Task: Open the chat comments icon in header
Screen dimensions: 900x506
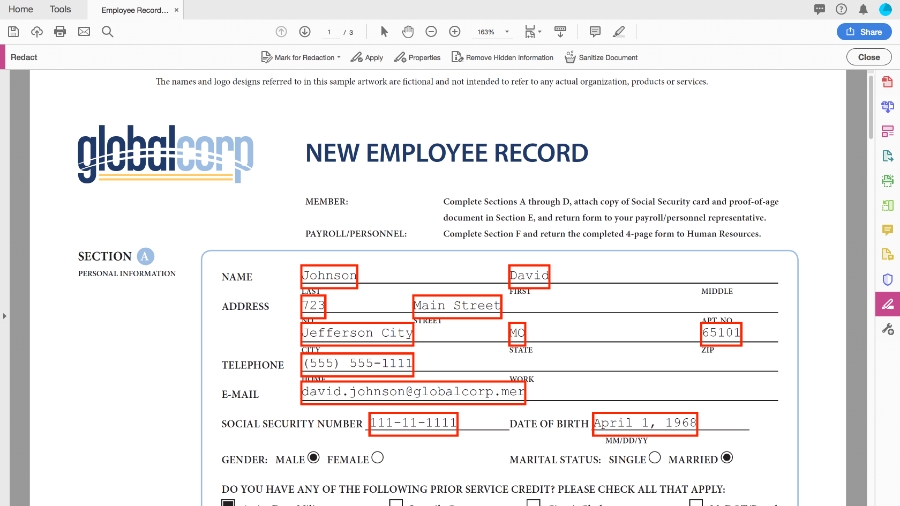Action: (820, 9)
